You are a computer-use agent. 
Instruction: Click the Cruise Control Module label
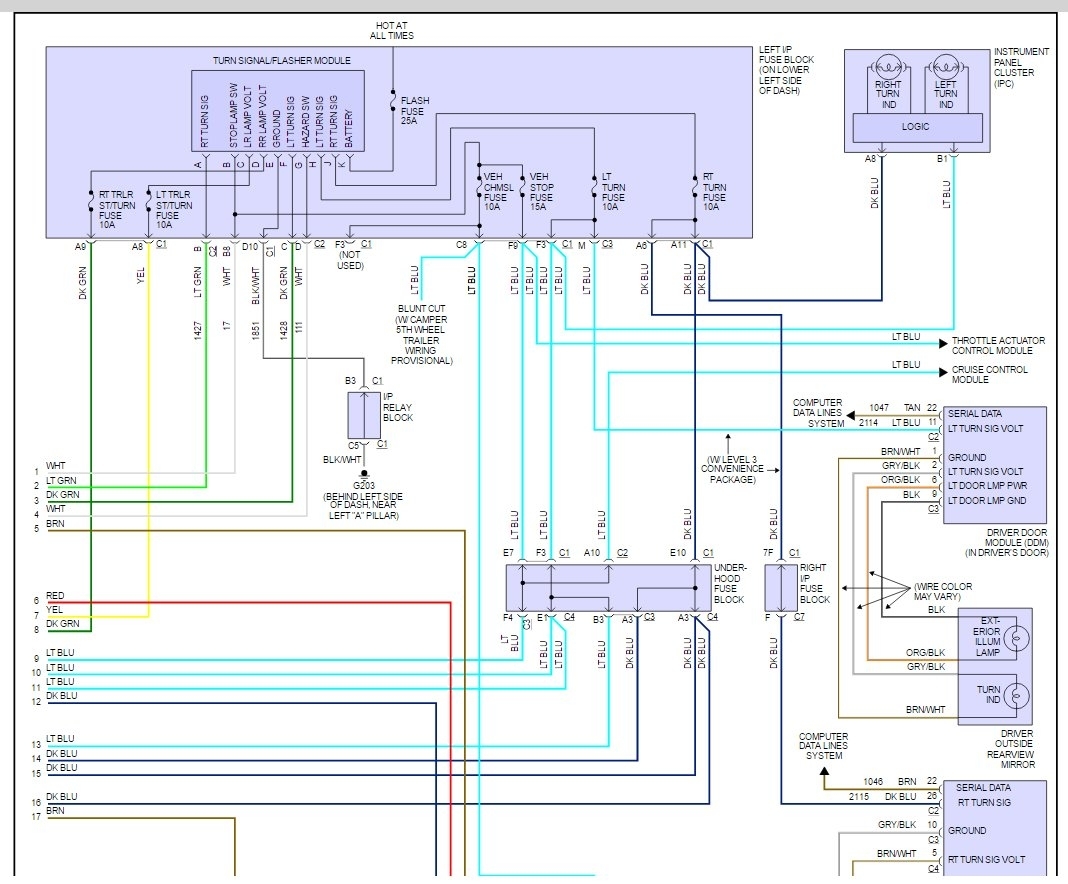point(989,374)
